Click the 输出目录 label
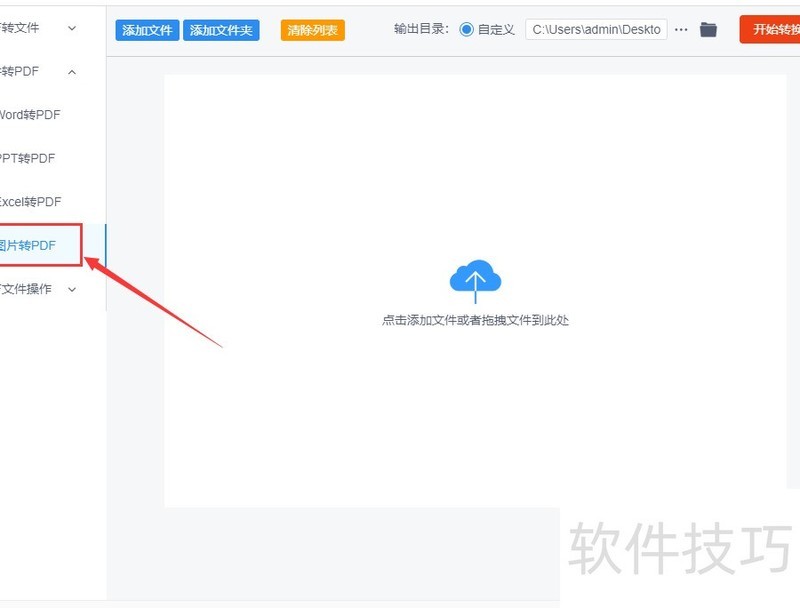Screen dimensions: 800x608 point(421,29)
